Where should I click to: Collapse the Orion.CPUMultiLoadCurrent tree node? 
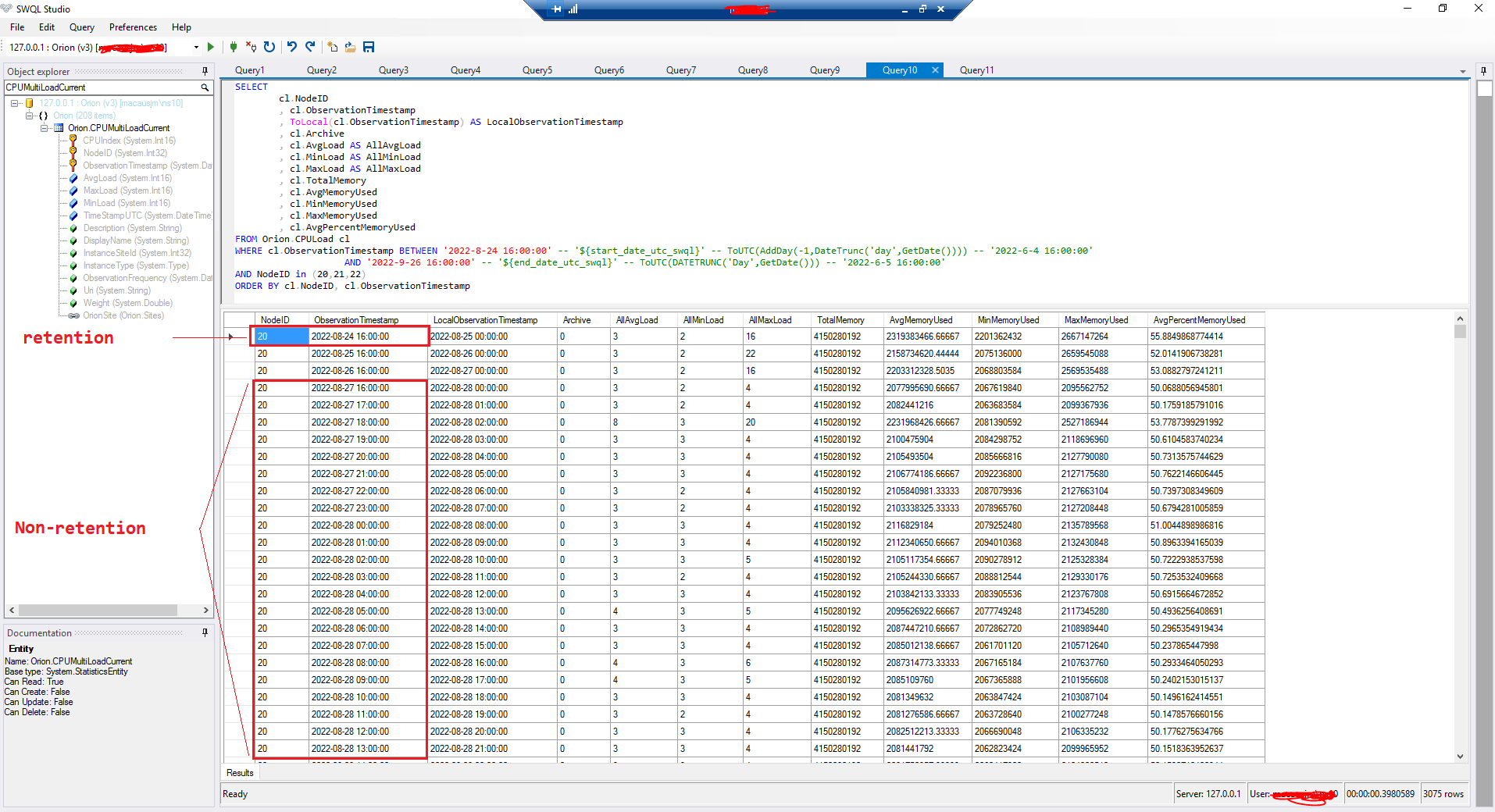[45, 128]
